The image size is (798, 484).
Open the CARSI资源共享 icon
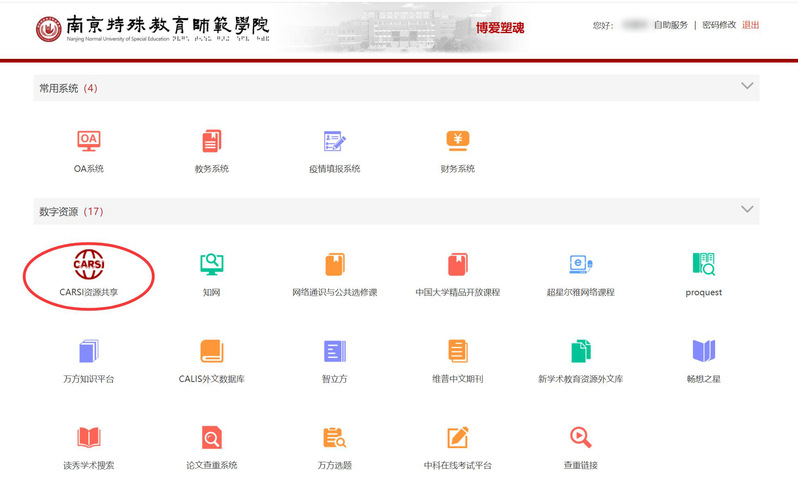[88, 265]
